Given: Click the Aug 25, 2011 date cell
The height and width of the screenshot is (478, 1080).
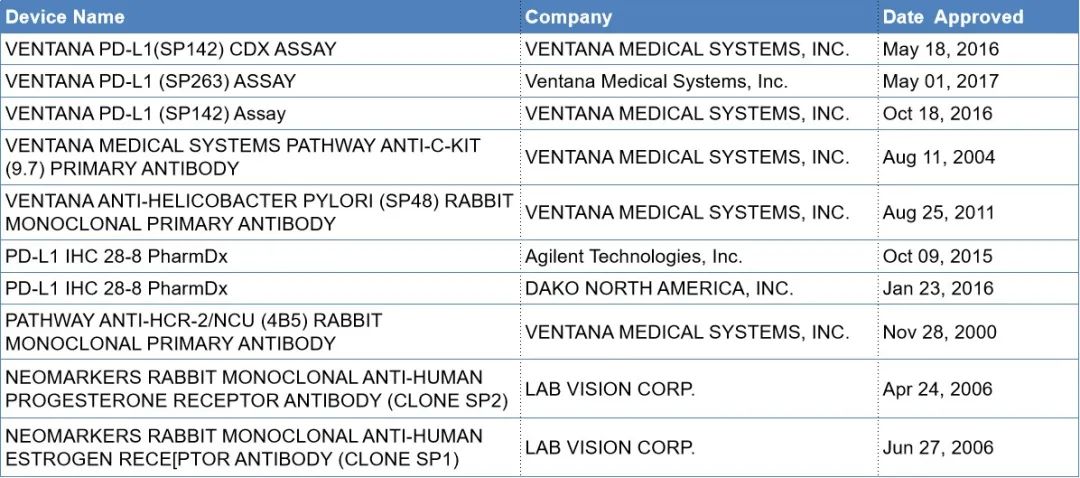Looking at the screenshot, I should (x=939, y=212).
